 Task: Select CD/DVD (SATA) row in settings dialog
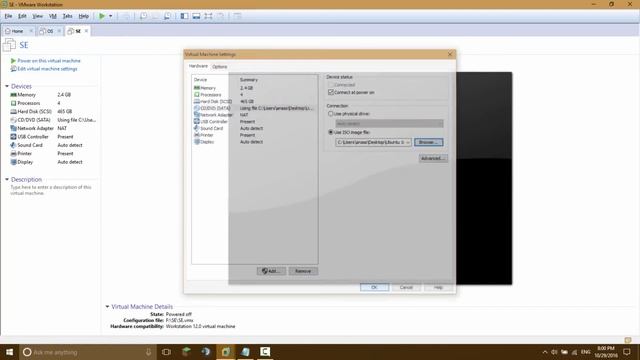point(255,108)
